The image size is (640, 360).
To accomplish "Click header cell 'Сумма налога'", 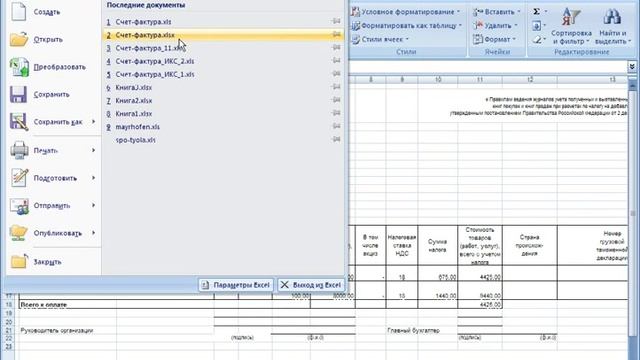I will click(438, 246).
